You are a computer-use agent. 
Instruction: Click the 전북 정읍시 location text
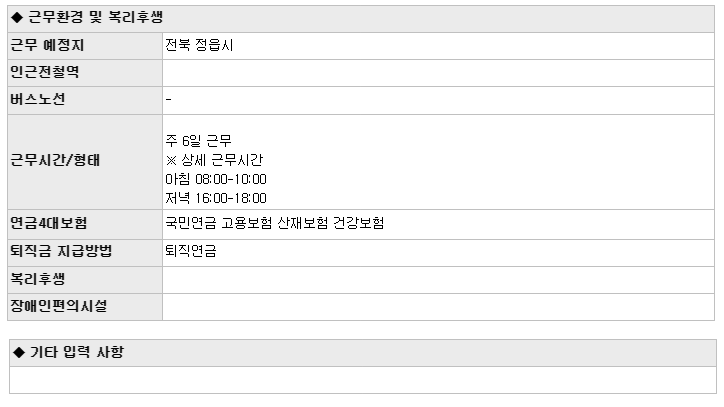(199, 45)
